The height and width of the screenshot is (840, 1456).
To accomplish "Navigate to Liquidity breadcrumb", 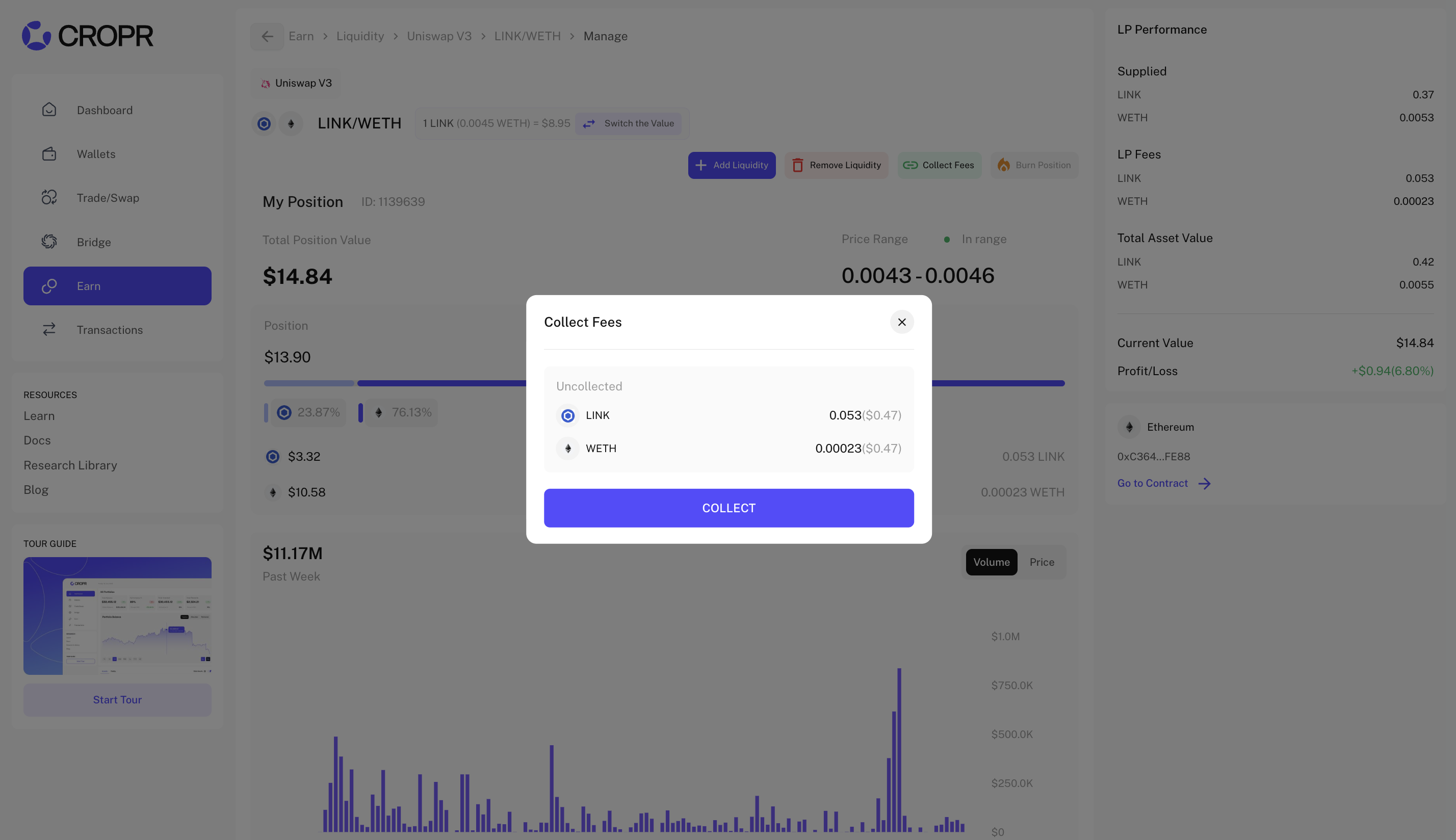I will click(x=360, y=36).
